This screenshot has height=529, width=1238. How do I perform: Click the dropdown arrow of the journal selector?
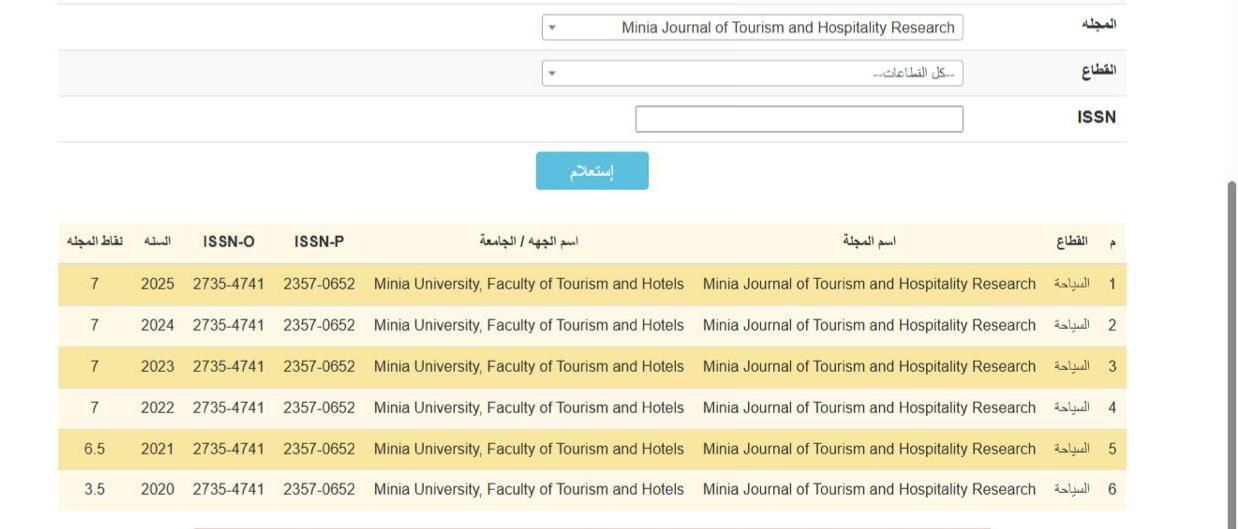point(552,28)
